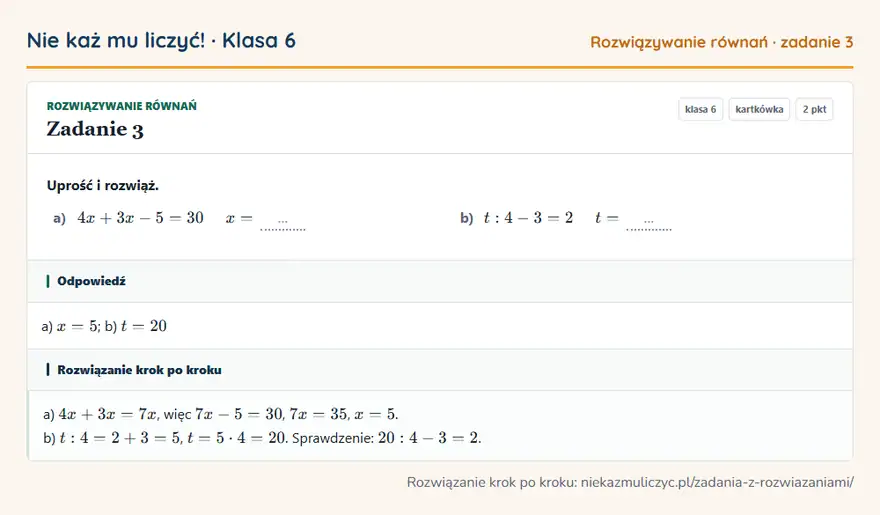Viewport: 880px width, 515px height.
Task: Click the answer line 'x = 5; b) t = 20'
Action: [104, 326]
